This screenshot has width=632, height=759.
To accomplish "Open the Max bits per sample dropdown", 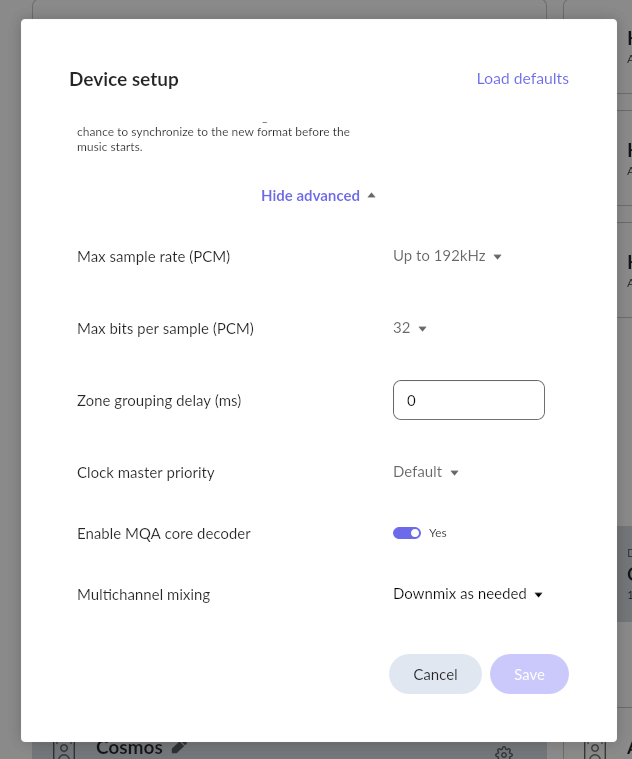I will tap(409, 328).
